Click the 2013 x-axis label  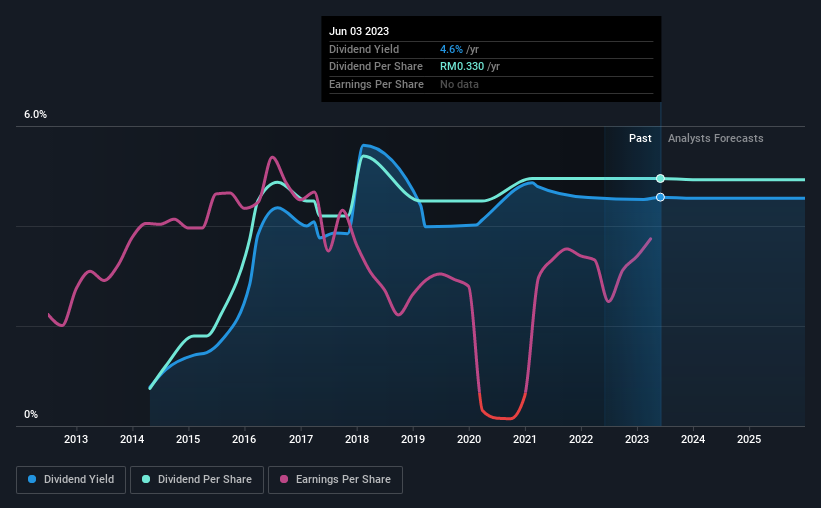click(76, 439)
